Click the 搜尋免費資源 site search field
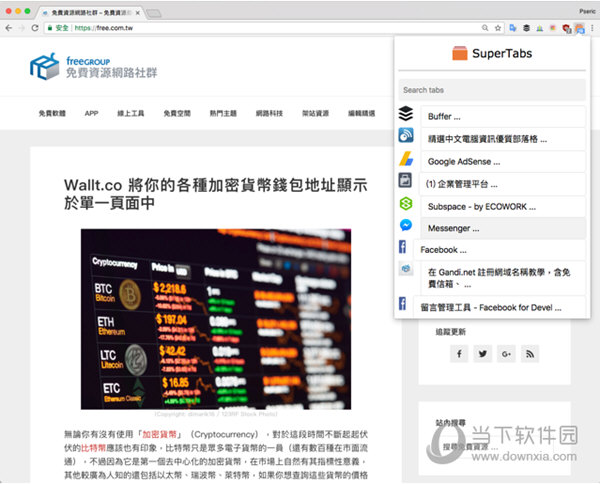 pyautogui.click(x=494, y=447)
